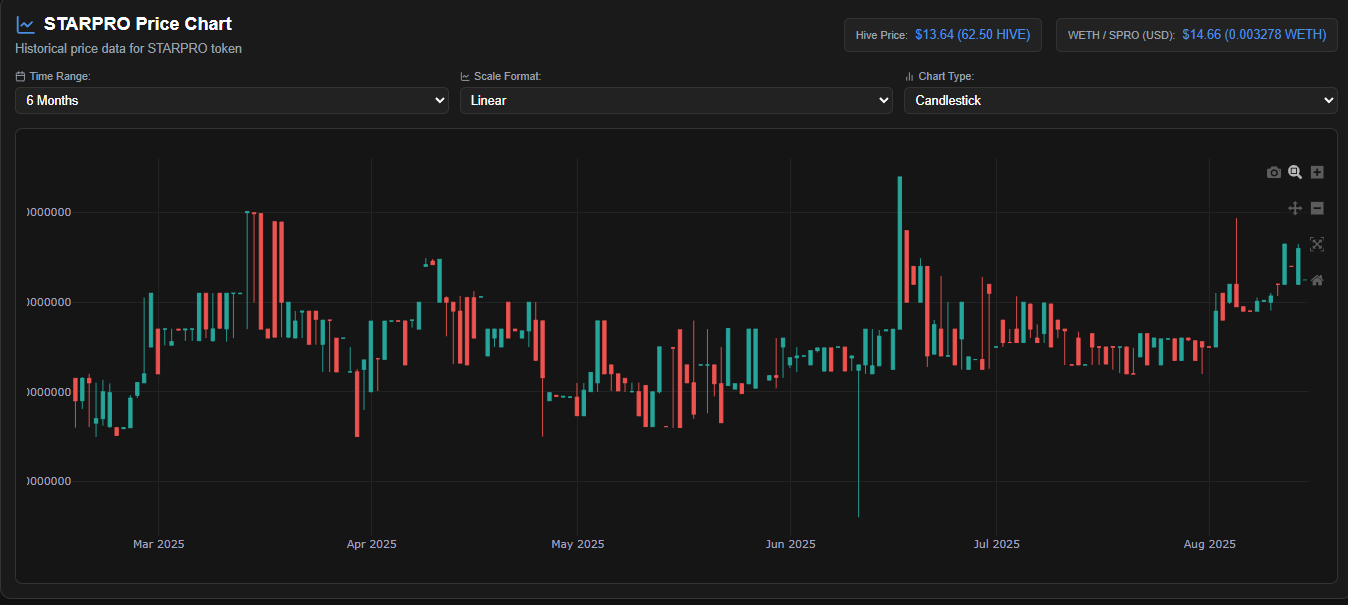This screenshot has height=605, width=1348.
Task: Click the Jul 2025 axis label
Action: pos(996,544)
